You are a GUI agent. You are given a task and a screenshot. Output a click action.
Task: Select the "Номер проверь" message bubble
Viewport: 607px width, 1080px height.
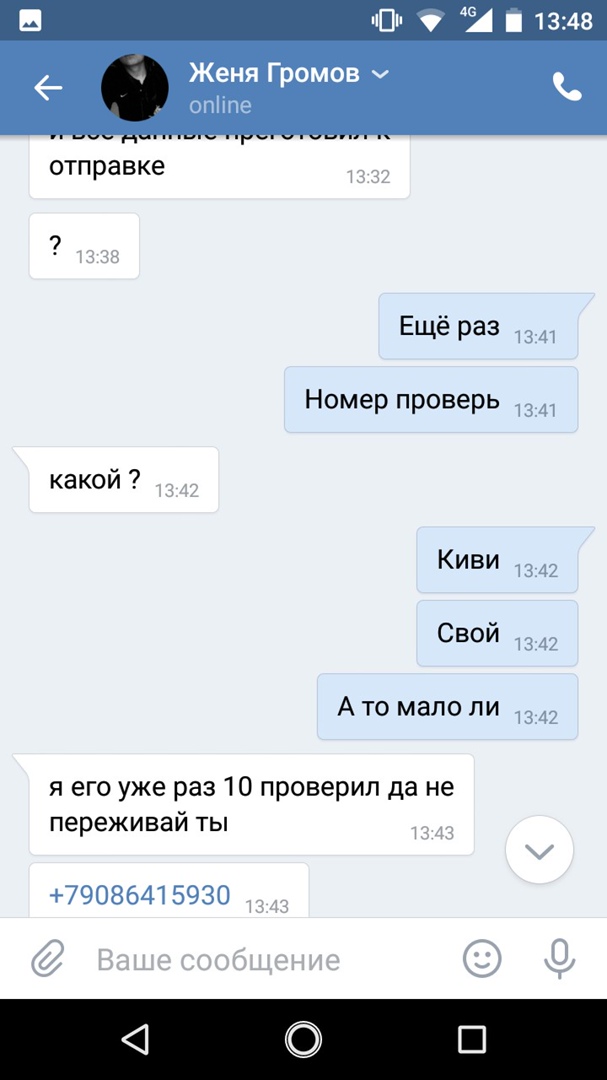tap(431, 399)
